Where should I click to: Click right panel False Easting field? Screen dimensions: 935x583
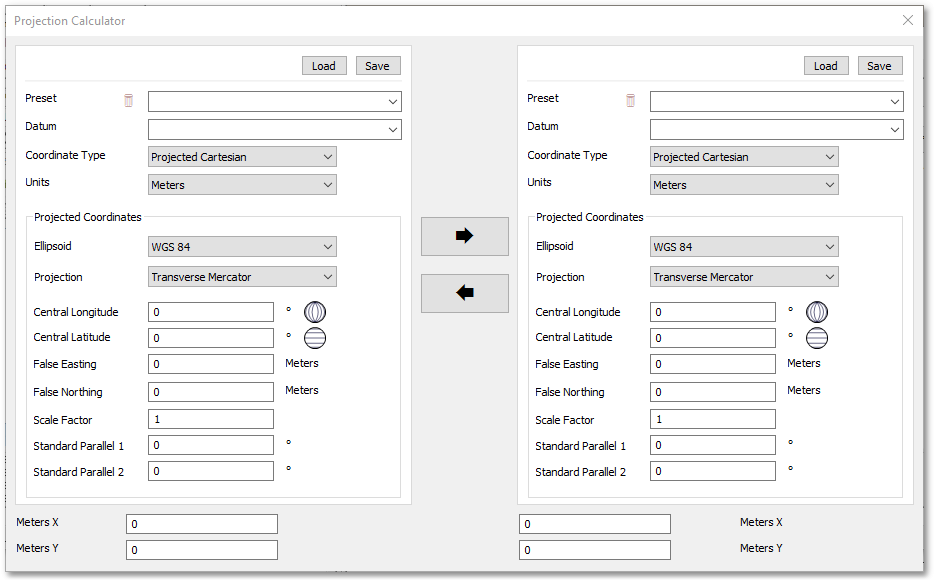713,364
